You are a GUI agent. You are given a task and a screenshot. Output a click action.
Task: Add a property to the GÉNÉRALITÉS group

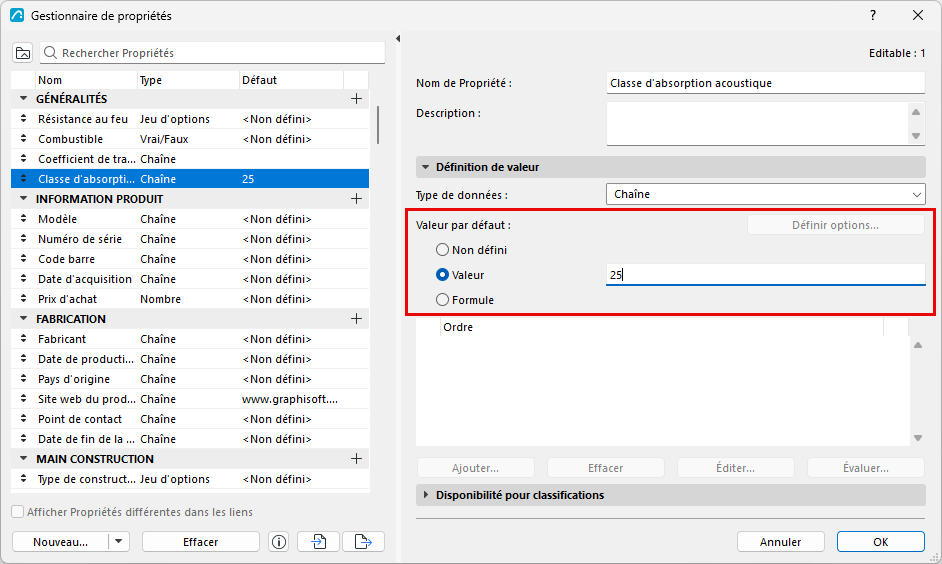(x=356, y=99)
